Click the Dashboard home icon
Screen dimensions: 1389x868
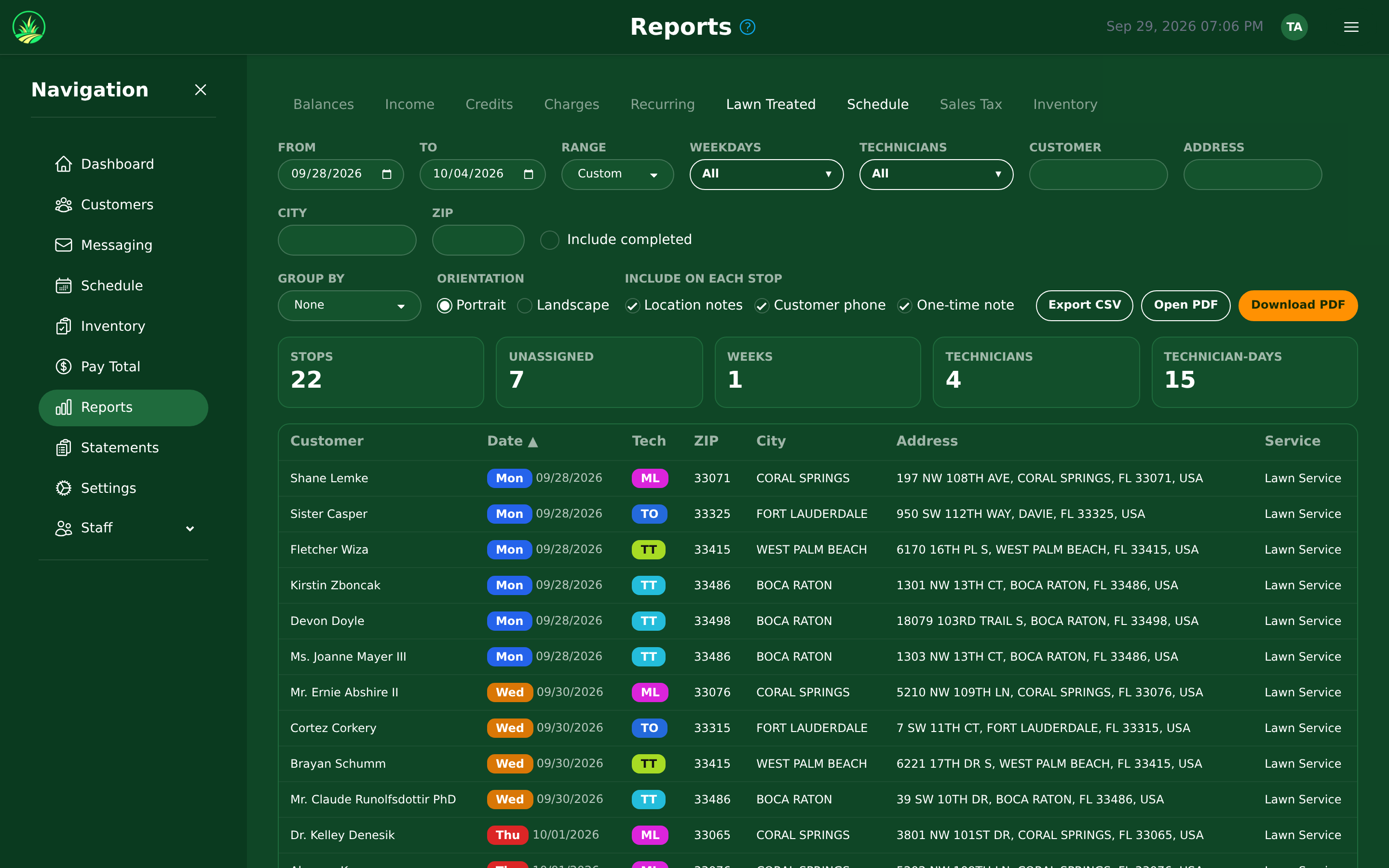(64, 164)
